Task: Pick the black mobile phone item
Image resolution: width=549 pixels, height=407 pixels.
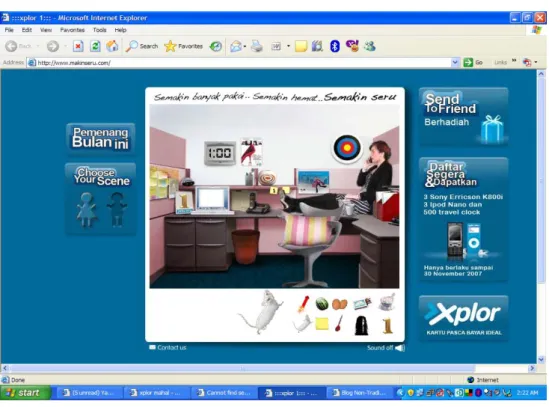Action: tap(361, 325)
